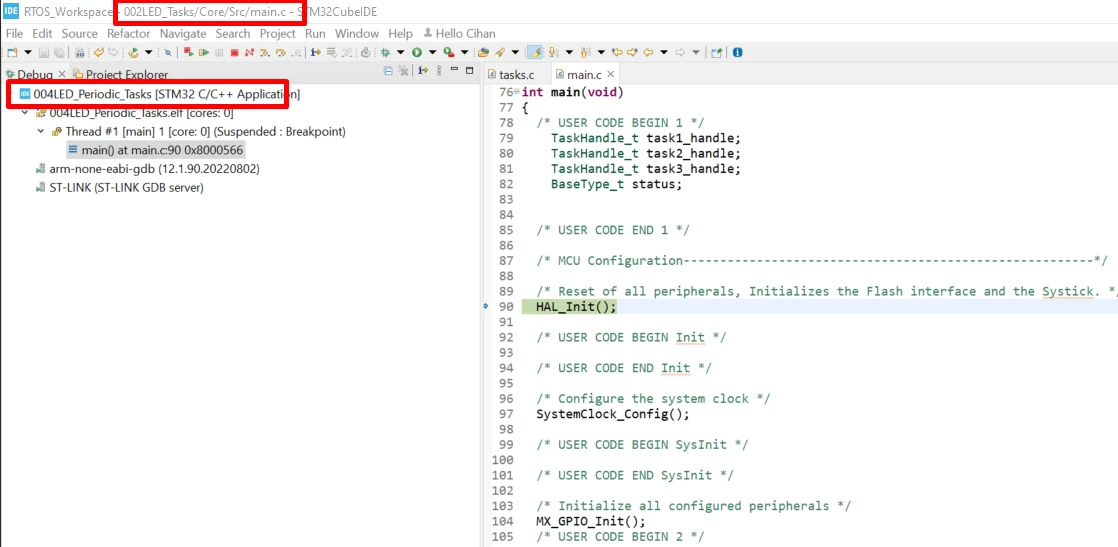Click Collapse All in the Debug view
Viewport: 1118px width, 547px height.
click(388, 71)
